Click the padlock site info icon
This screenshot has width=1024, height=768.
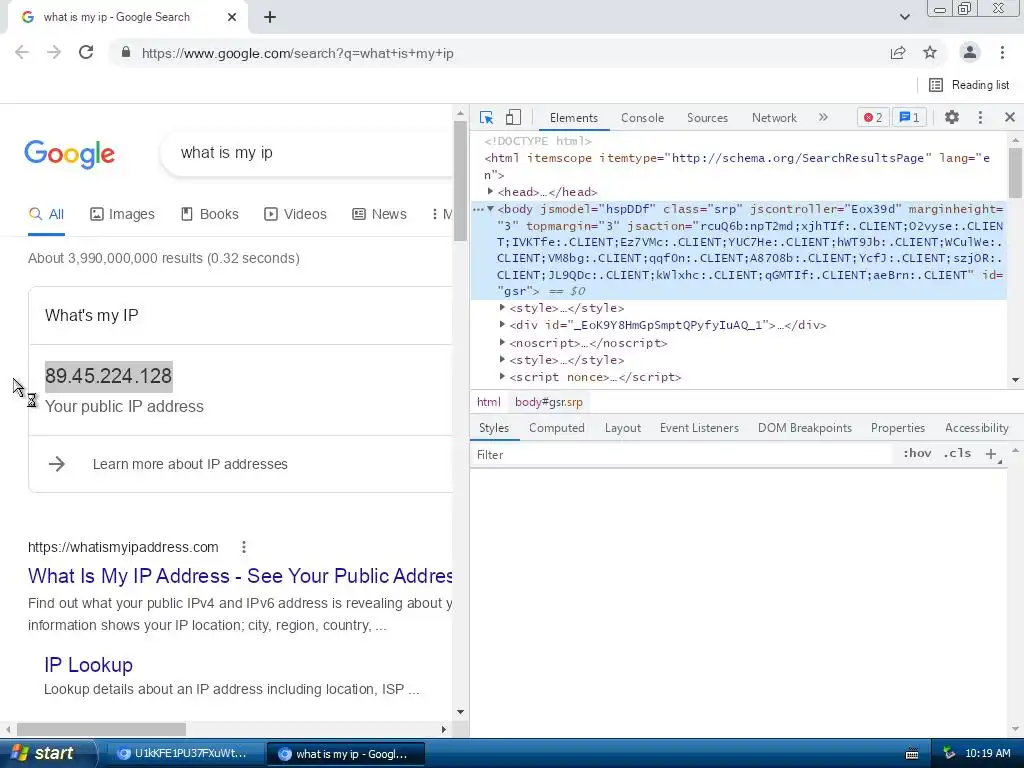pos(126,52)
